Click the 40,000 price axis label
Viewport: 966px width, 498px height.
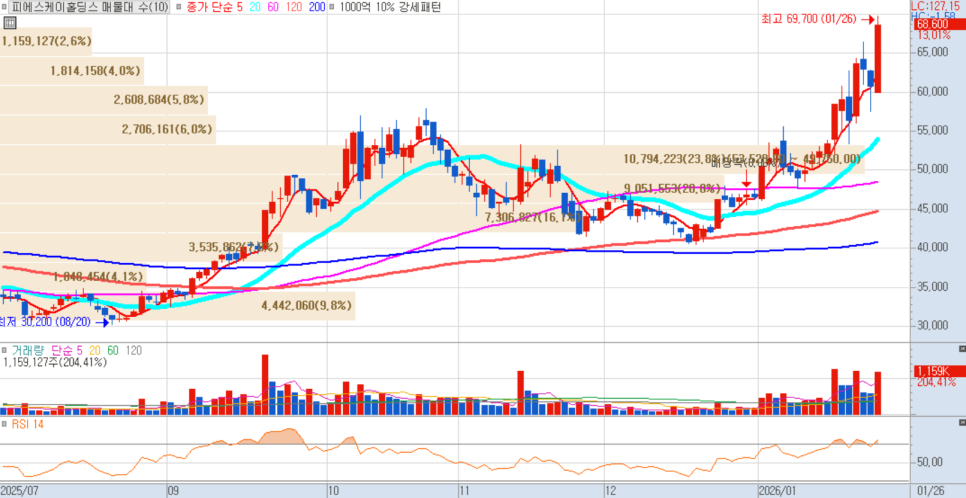pyautogui.click(x=932, y=248)
